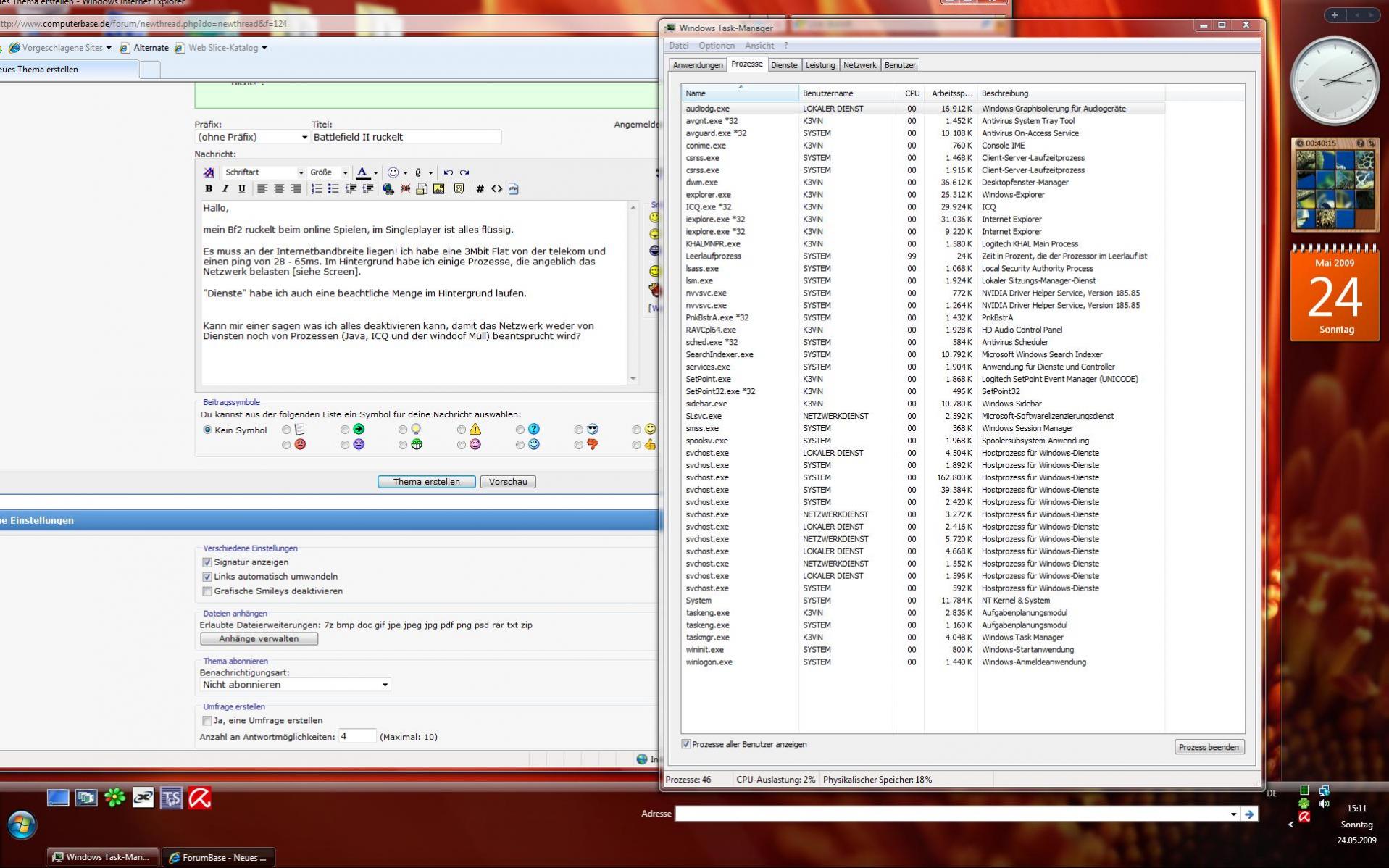Insert a numbered list in the message
The image size is (1389, 868).
click(317, 189)
